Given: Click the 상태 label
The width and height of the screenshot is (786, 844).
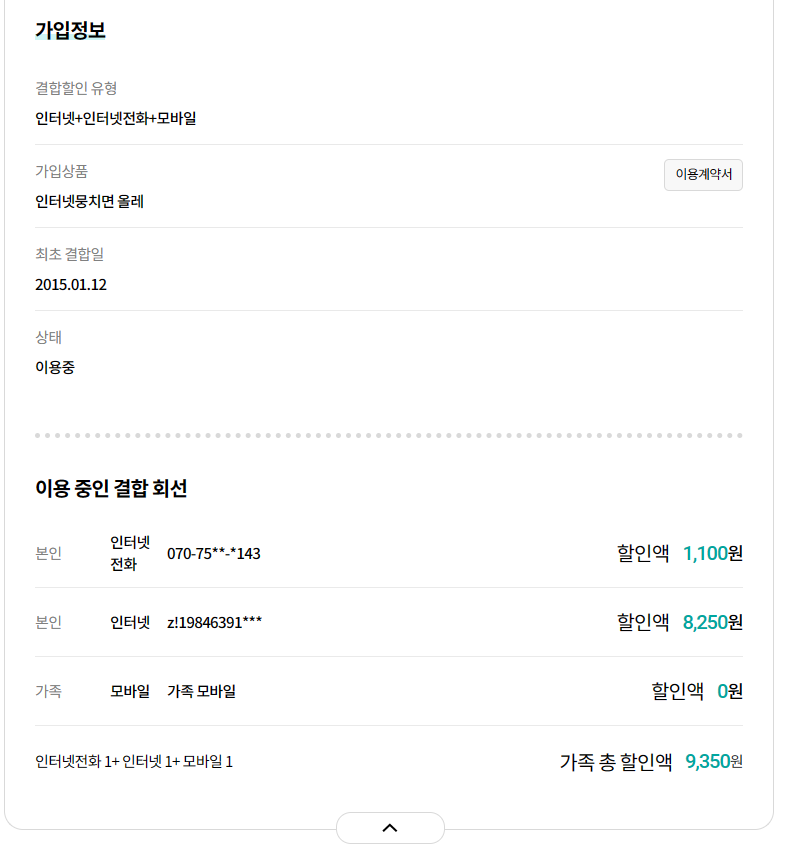Looking at the screenshot, I should pos(48,337).
